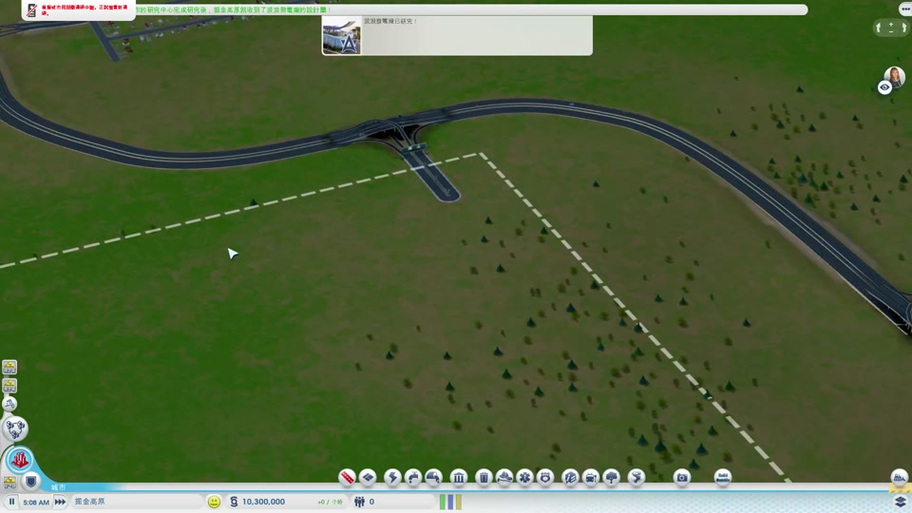Open the Parks tree menu
Image resolution: width=912 pixels, height=513 pixels.
click(x=611, y=478)
